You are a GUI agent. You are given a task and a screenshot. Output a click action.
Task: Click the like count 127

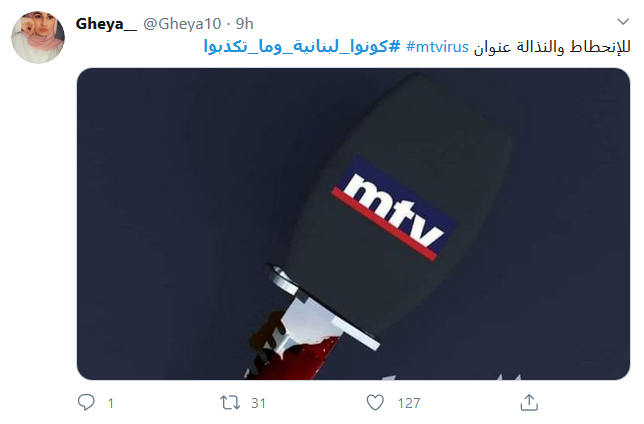coord(409,403)
